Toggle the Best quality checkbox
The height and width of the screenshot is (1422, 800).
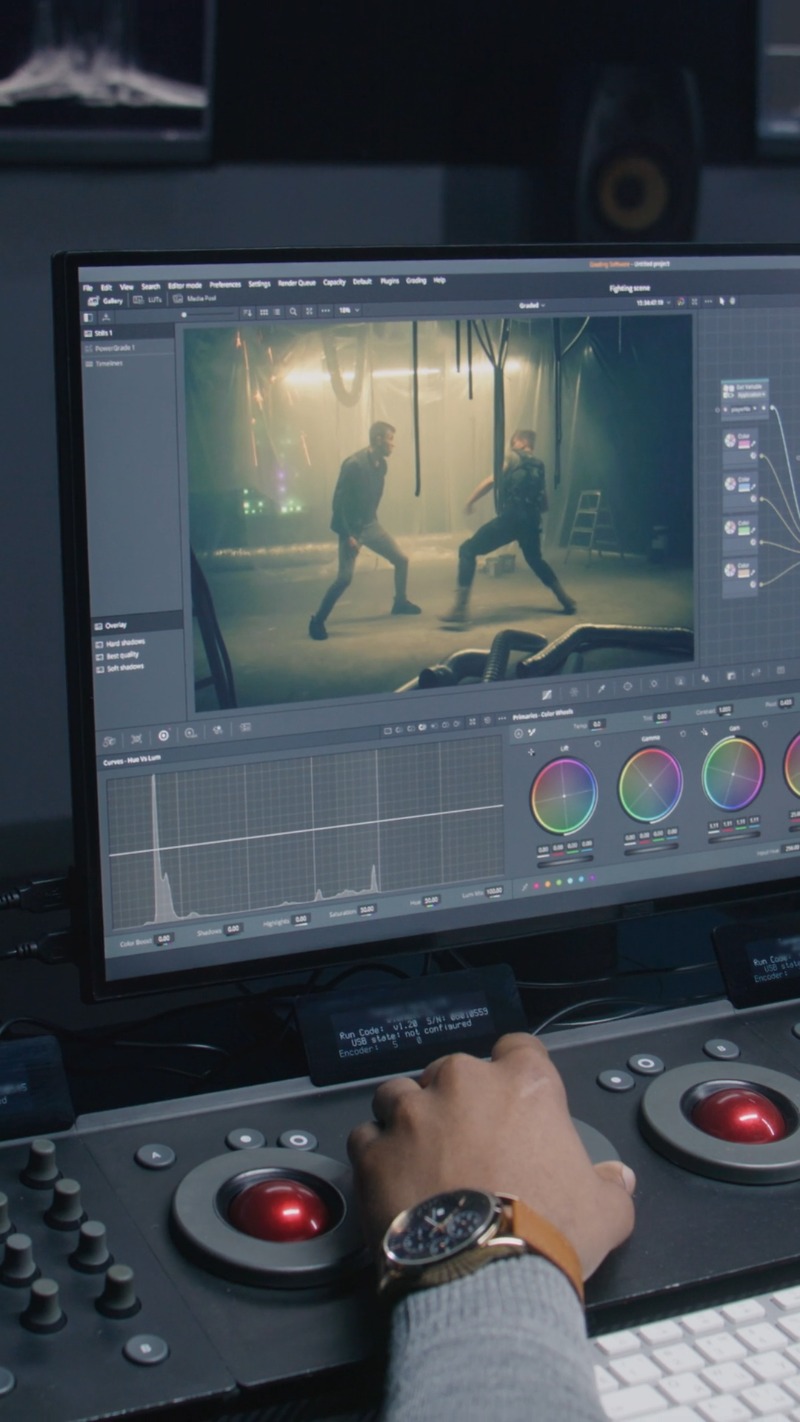point(99,656)
